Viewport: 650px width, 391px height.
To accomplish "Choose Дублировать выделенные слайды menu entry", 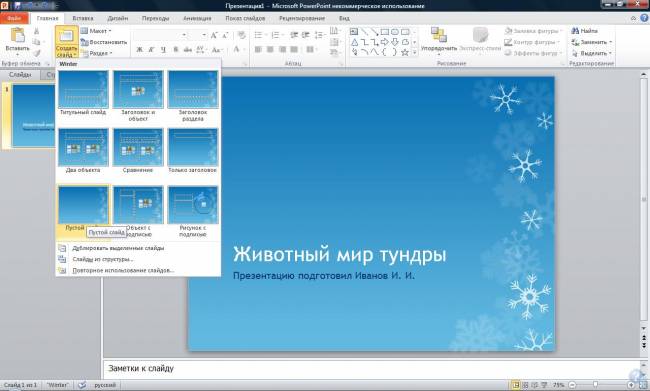I will coord(118,248).
